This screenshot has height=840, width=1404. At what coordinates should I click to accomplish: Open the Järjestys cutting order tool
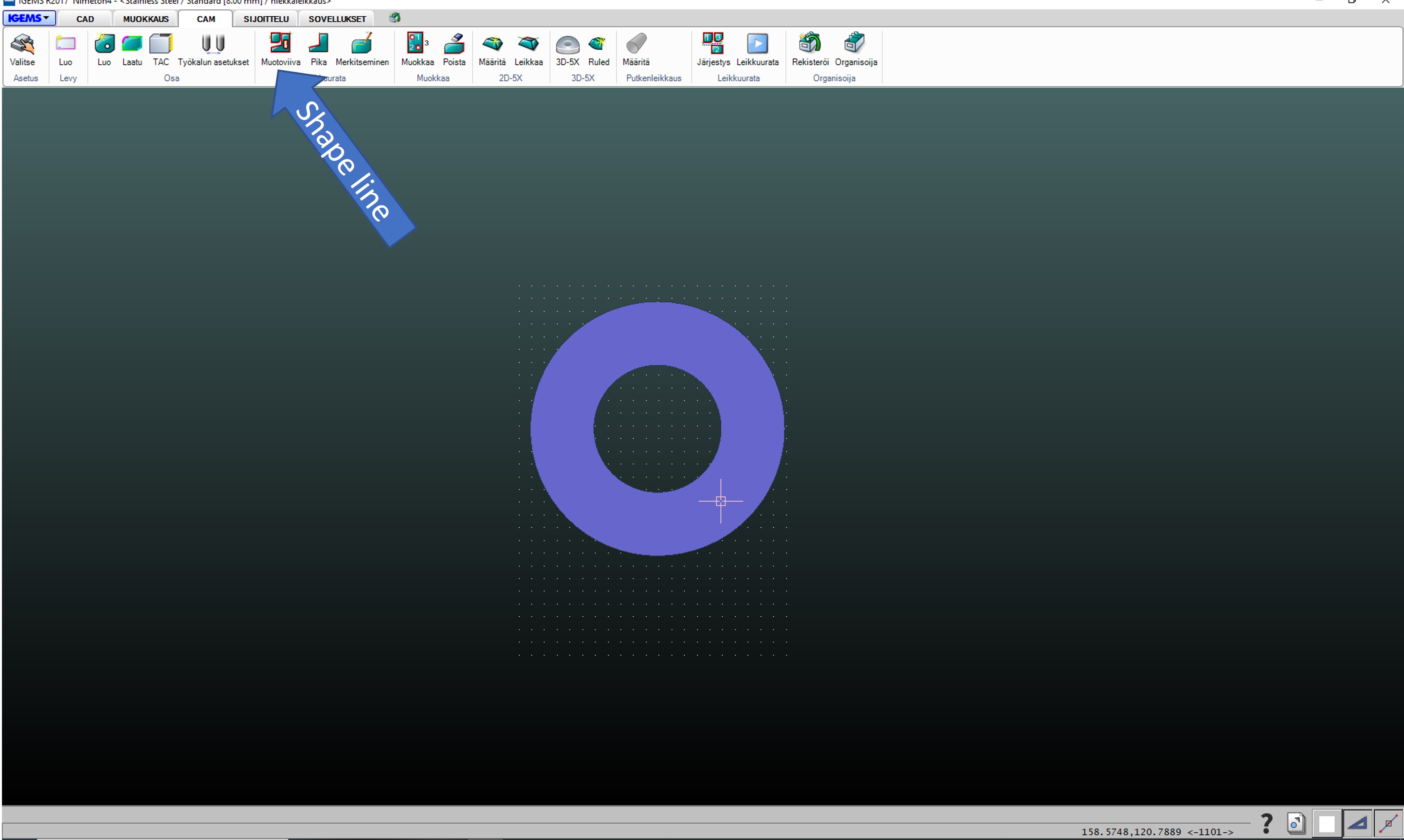coord(713,49)
